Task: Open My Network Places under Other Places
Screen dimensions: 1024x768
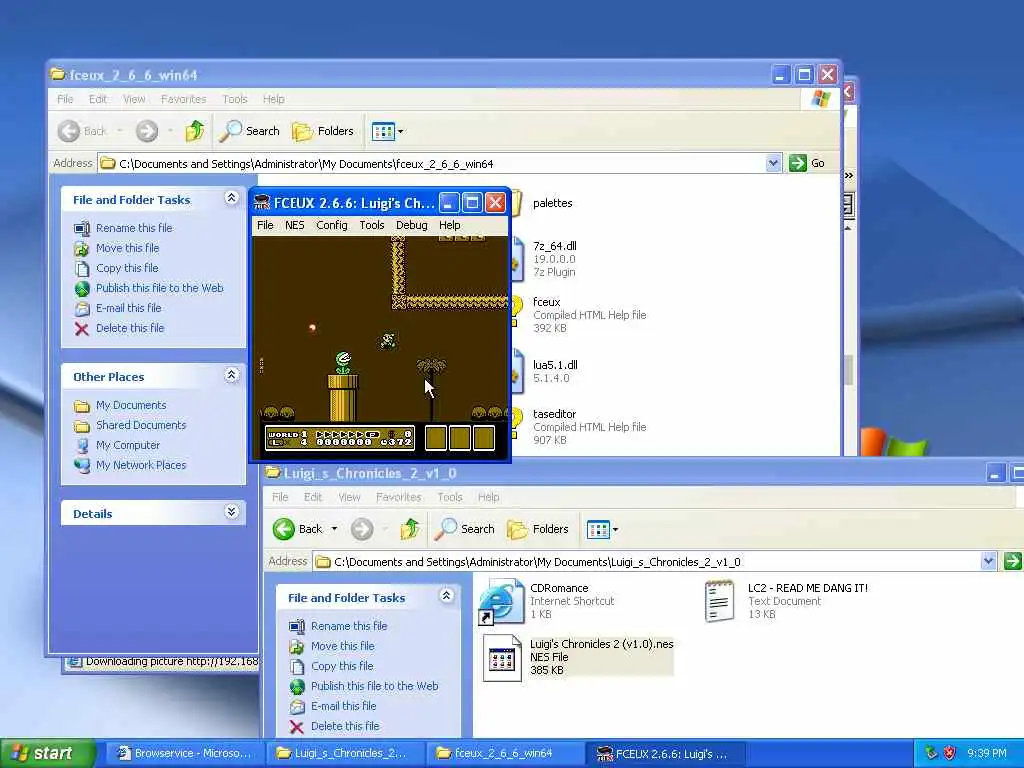Action: 141,466
